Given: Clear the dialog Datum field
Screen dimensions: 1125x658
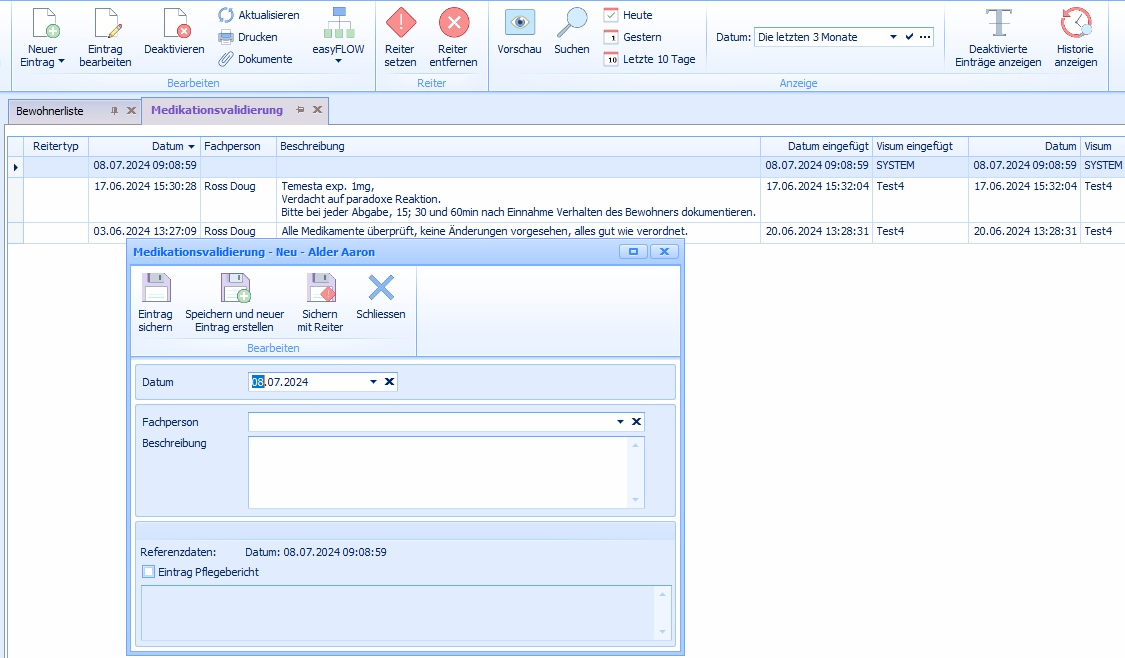Looking at the screenshot, I should tap(390, 382).
